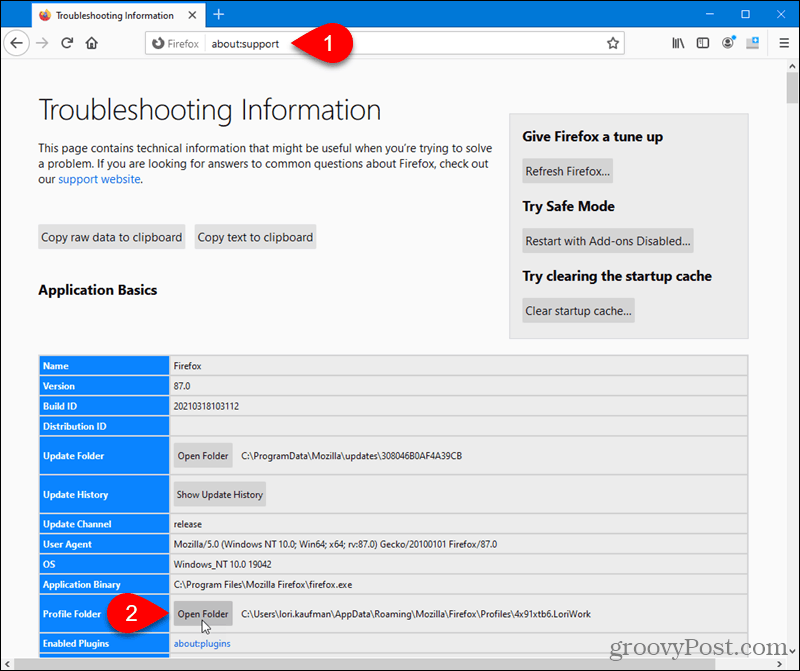
Task: Click the OS value Windows_NT 10.0 19042
Action: point(222,564)
